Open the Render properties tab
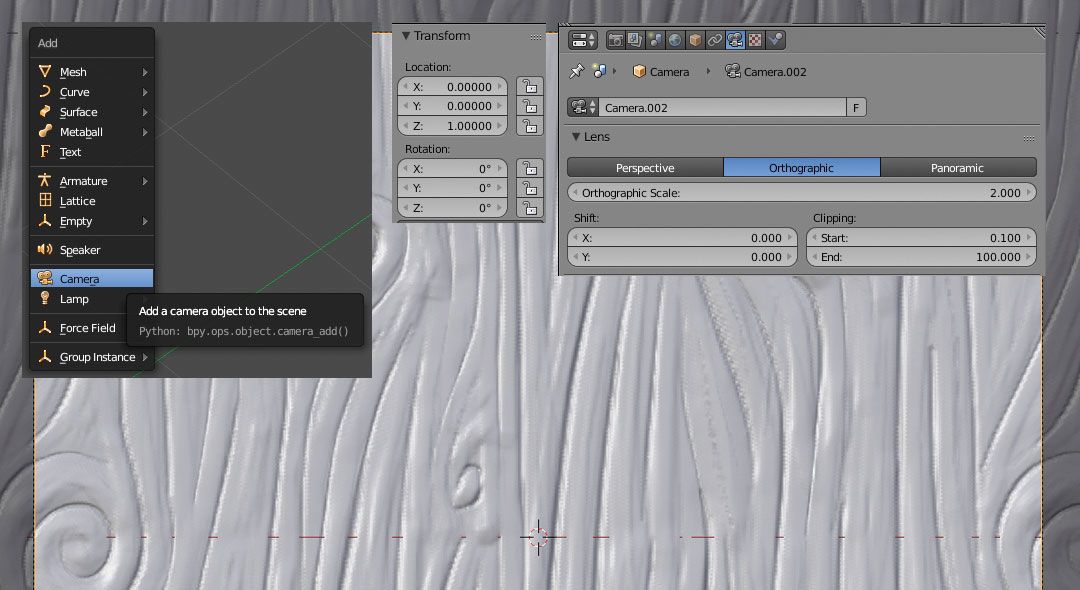The width and height of the screenshot is (1080, 590). click(615, 40)
